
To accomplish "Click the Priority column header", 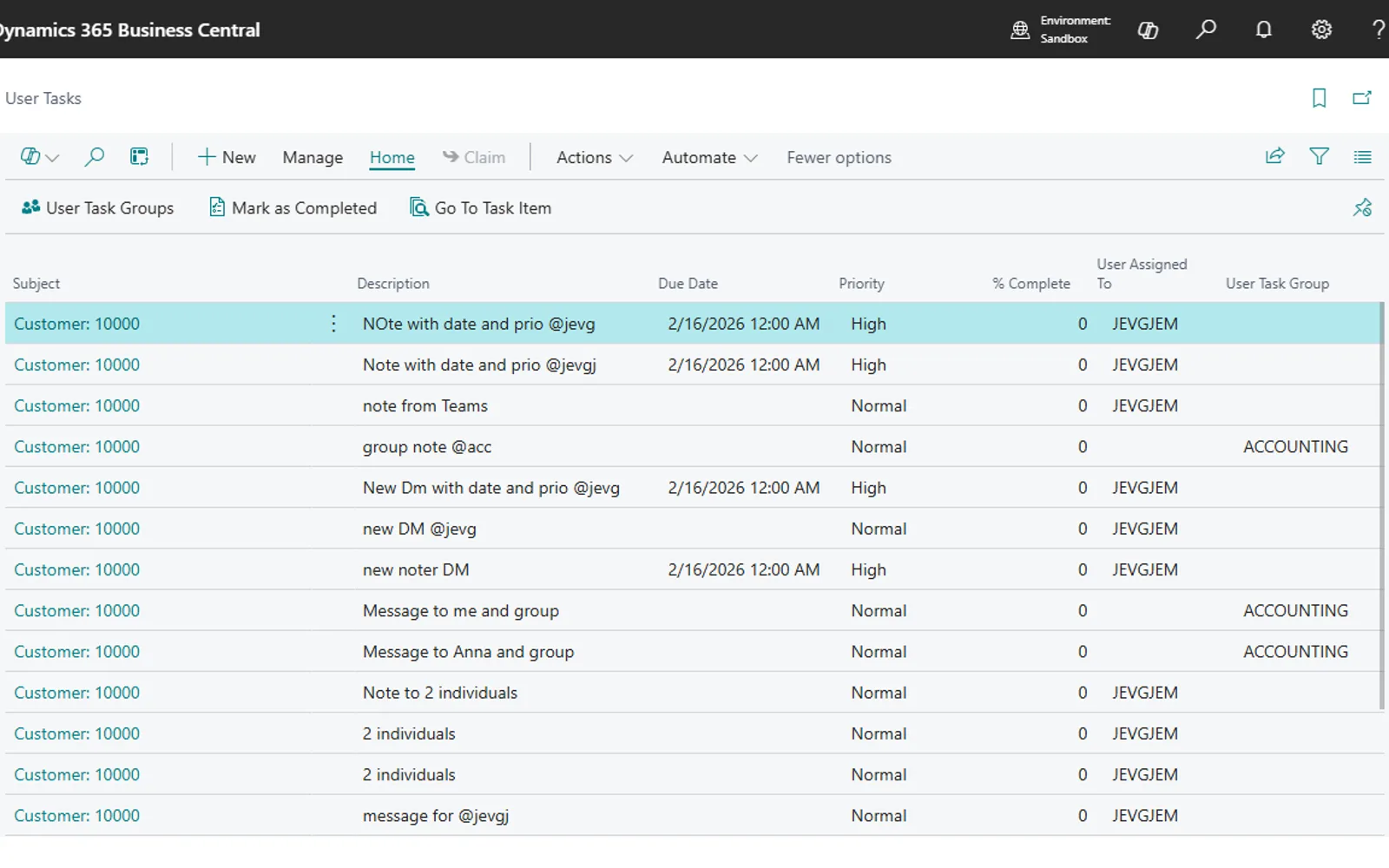I will point(861,283).
